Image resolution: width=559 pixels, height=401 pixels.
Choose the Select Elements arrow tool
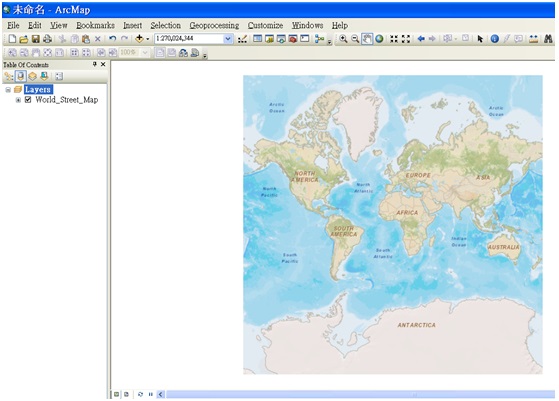480,39
